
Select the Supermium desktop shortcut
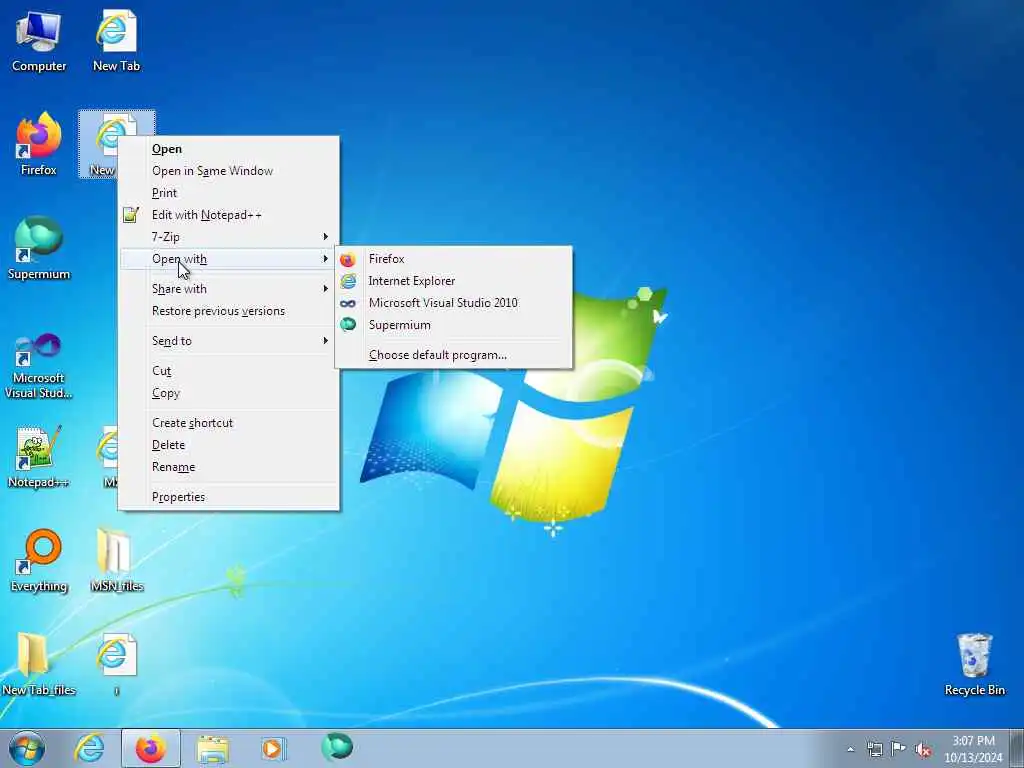(x=39, y=248)
